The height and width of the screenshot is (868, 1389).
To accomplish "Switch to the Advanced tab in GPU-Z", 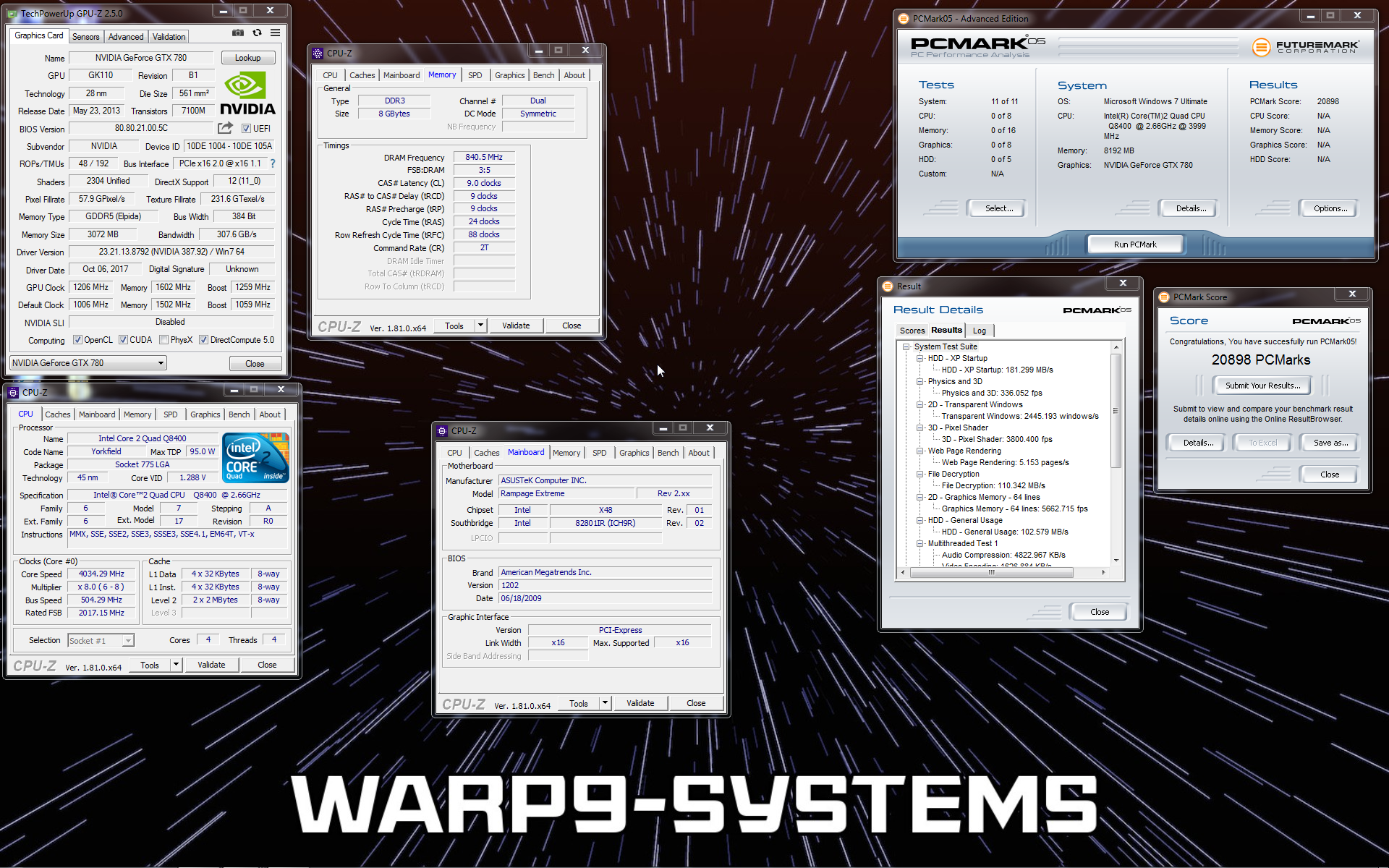I will pos(126,37).
